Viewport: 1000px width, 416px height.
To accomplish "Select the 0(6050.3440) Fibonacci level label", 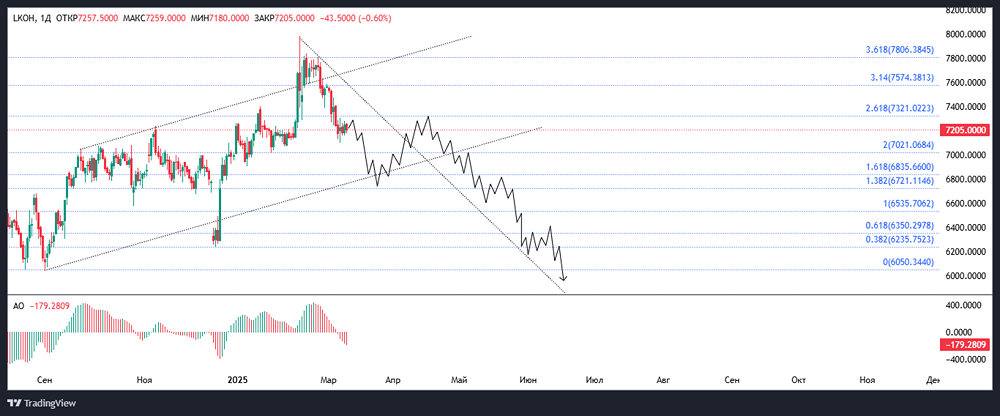I will 908,262.
